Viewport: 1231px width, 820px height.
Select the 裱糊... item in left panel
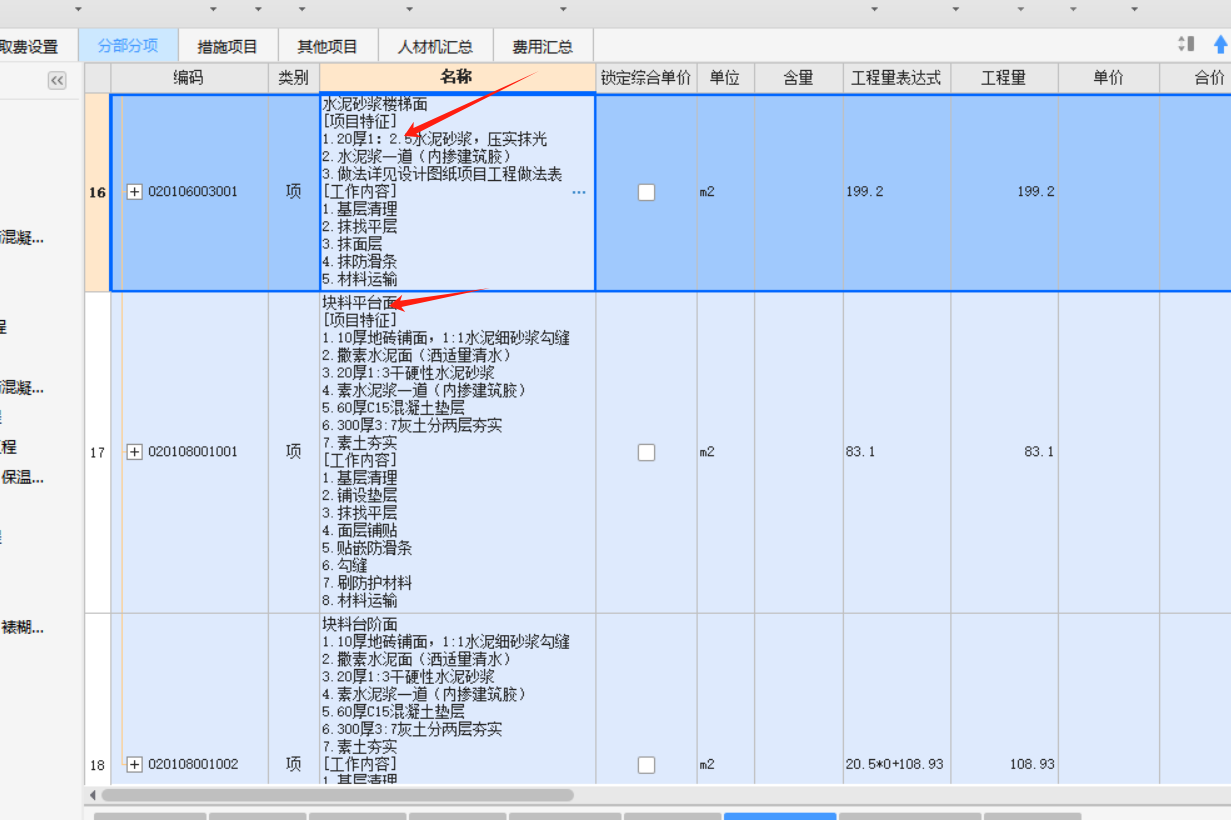coord(22,628)
